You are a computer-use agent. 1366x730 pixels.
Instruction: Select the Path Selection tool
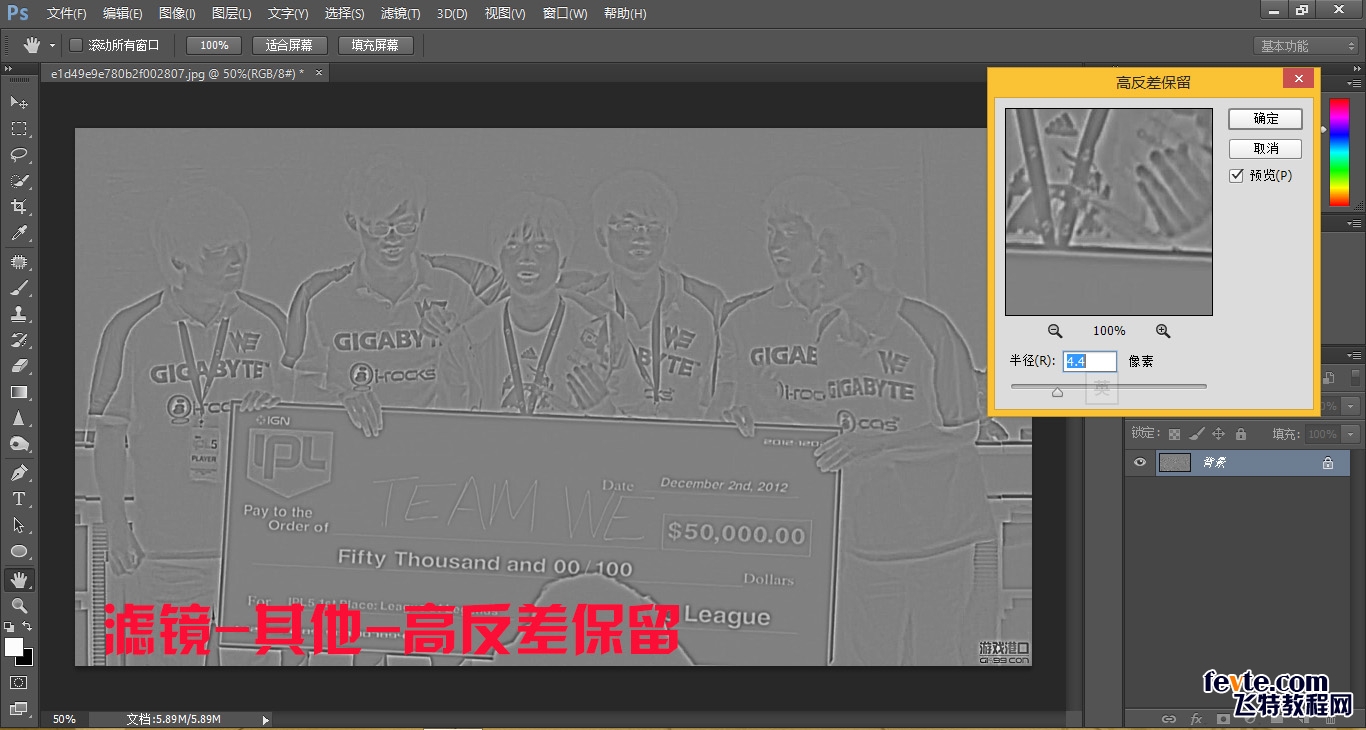(19, 525)
